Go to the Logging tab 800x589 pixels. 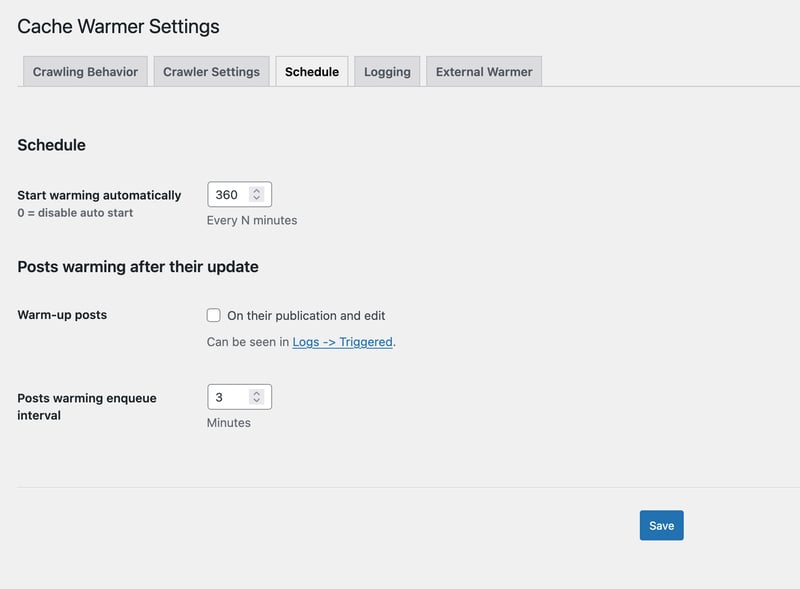coord(387,72)
